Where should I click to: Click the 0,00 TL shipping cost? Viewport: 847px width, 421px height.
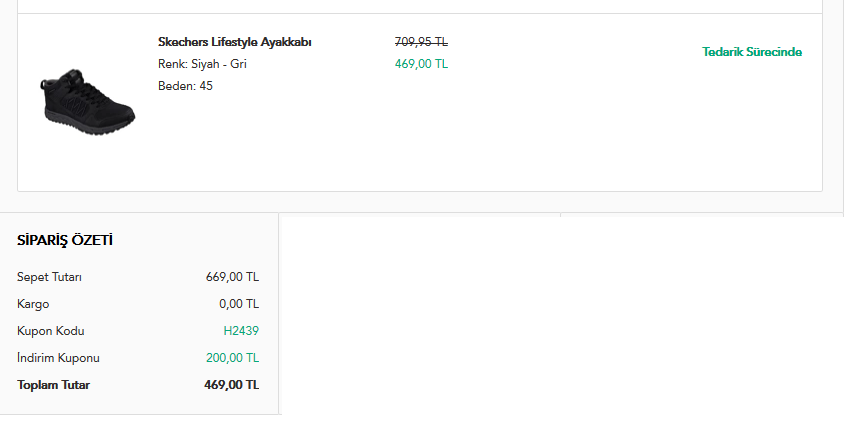click(239, 304)
